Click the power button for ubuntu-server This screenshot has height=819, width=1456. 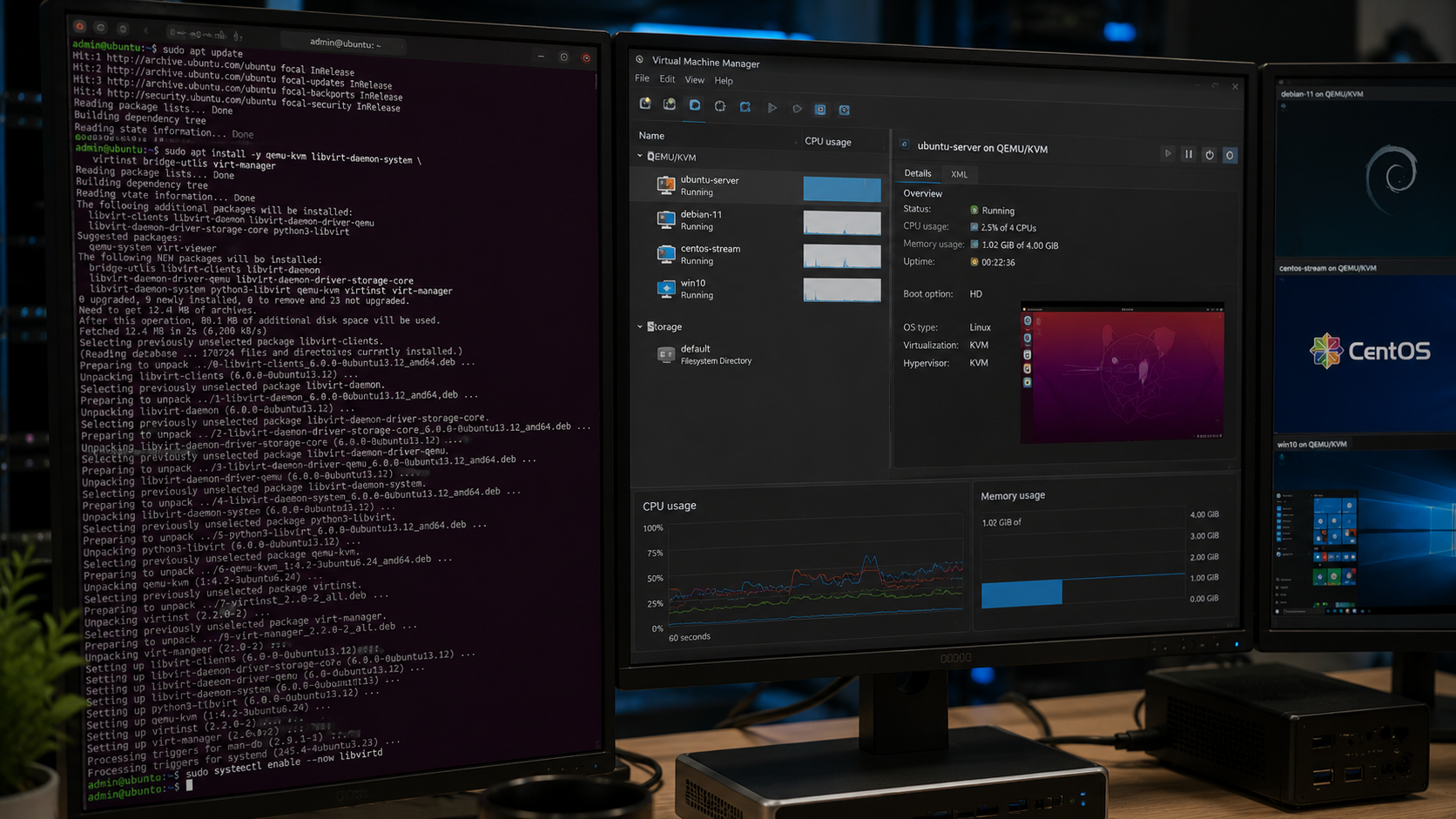pyautogui.click(x=1210, y=155)
